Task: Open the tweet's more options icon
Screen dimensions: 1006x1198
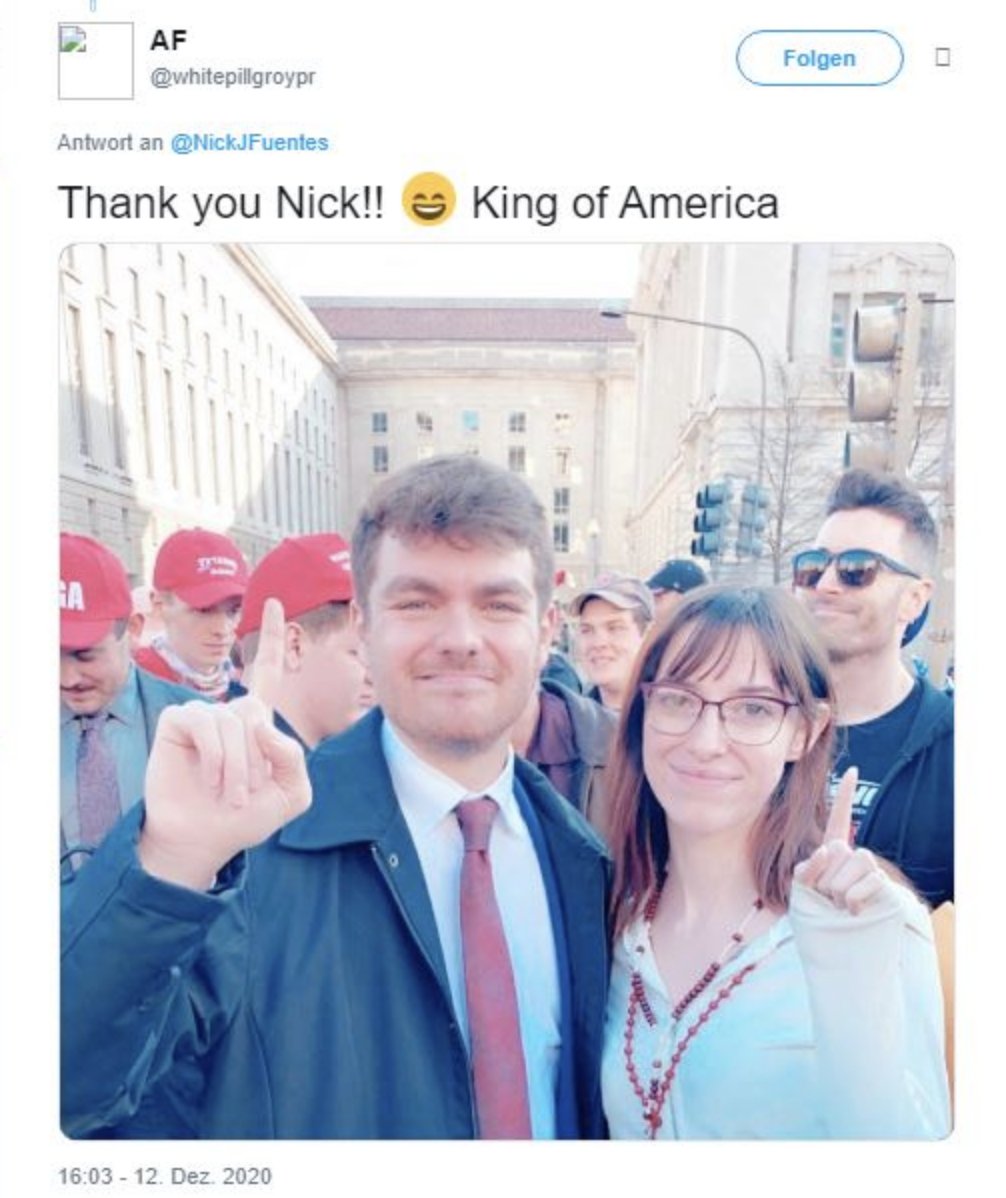Action: point(943,57)
